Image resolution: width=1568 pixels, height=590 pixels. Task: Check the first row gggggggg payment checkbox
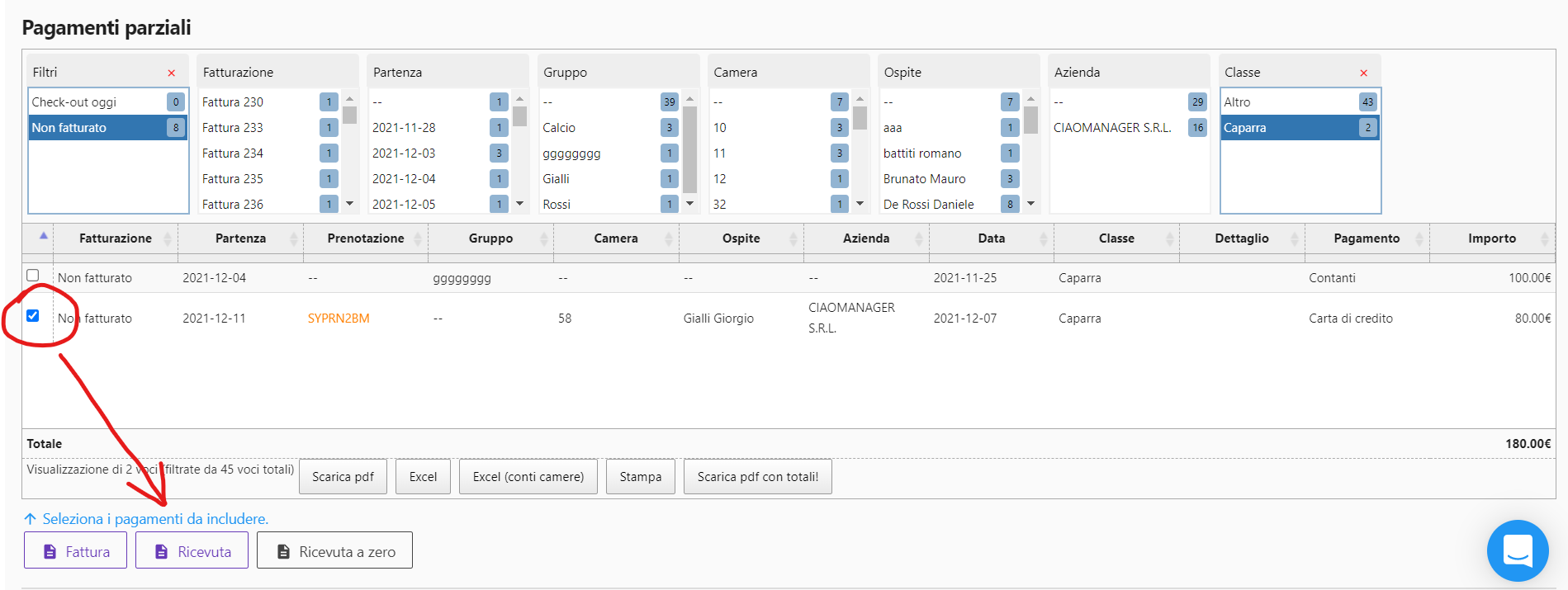coord(33,276)
